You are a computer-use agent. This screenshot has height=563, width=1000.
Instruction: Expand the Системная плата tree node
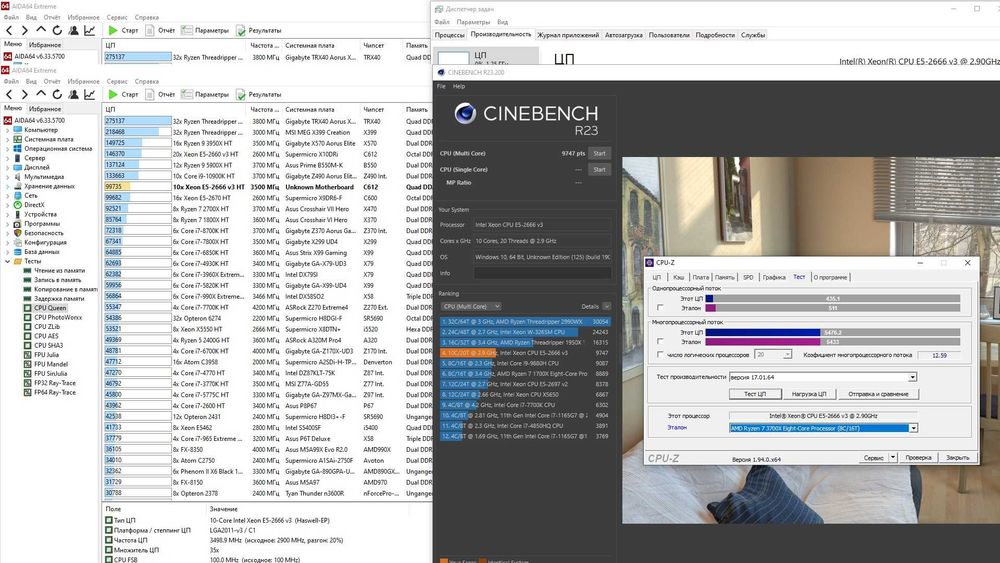(x=8, y=139)
